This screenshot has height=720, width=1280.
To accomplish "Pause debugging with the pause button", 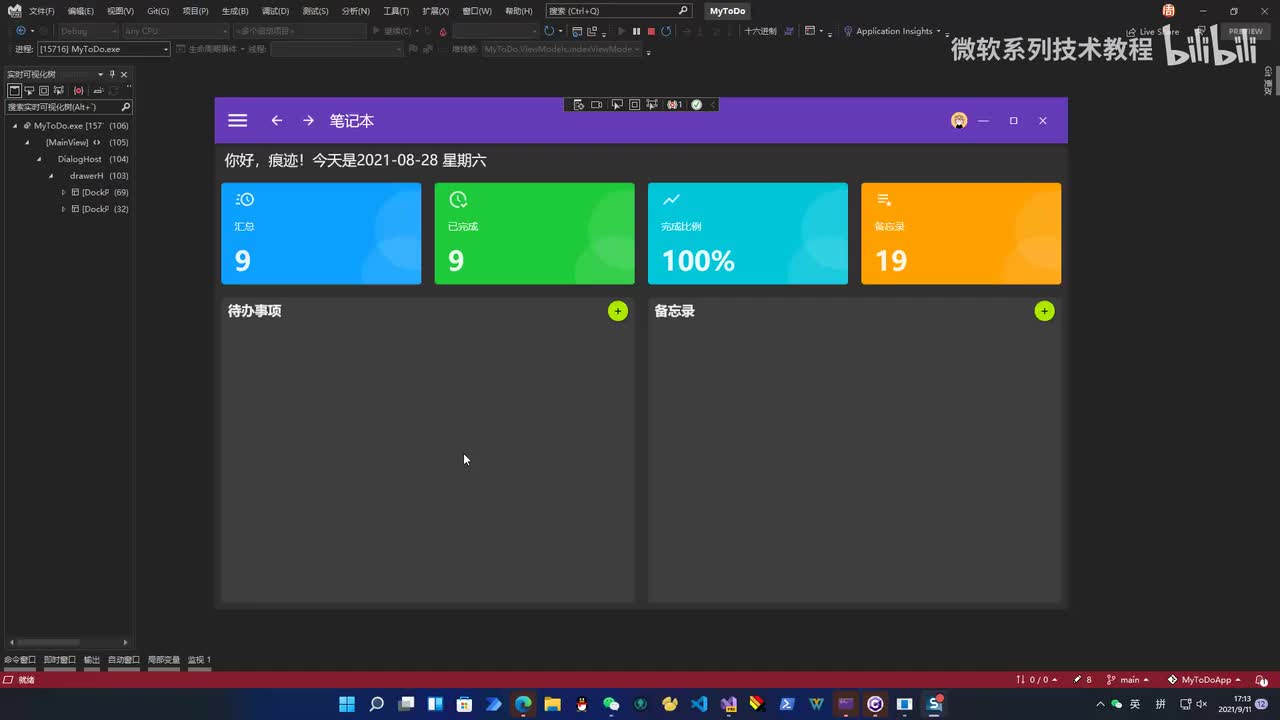I will click(x=636, y=31).
